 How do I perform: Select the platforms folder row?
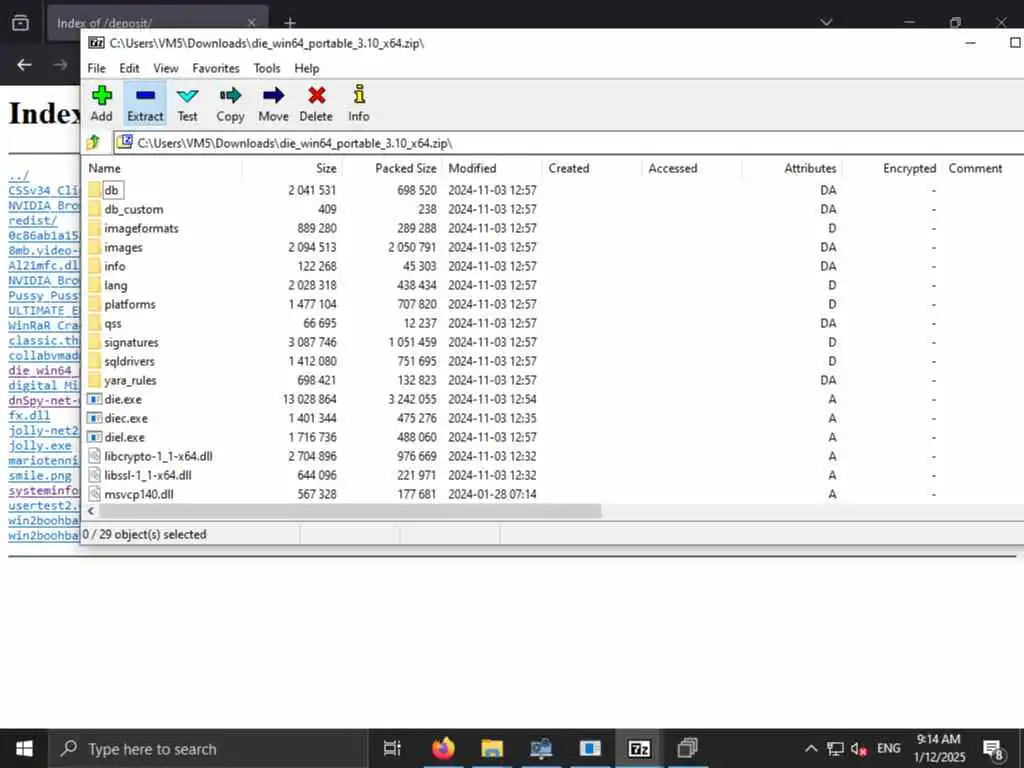(554, 304)
